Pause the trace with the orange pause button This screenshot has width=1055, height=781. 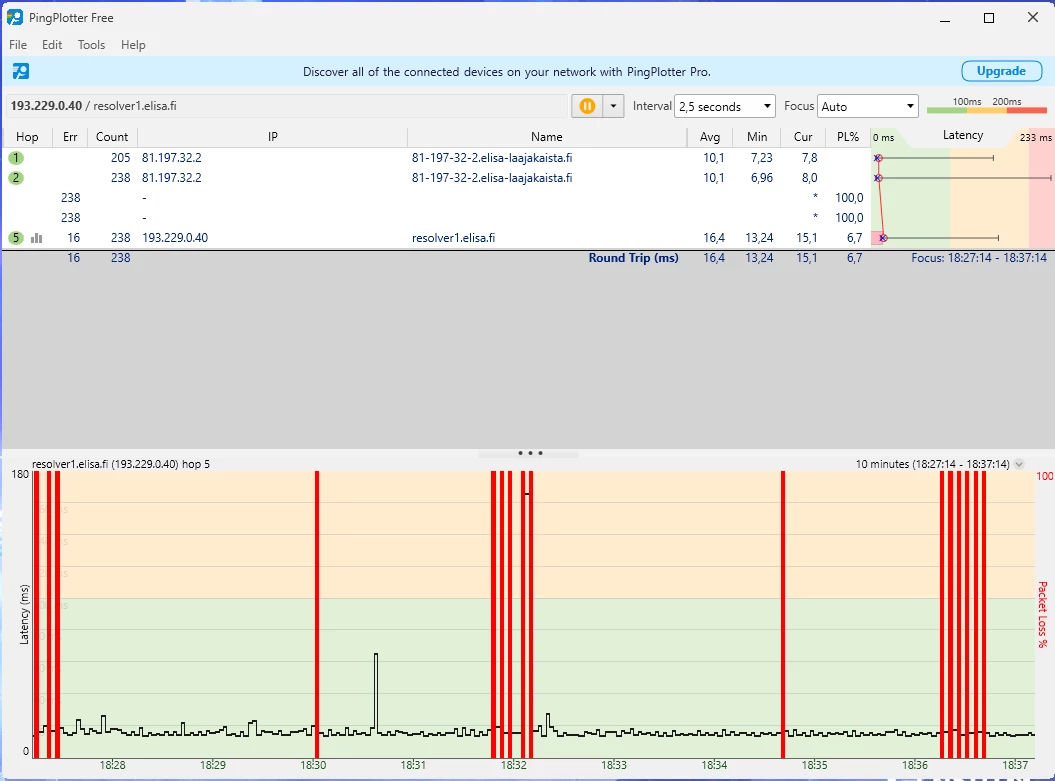pos(587,106)
